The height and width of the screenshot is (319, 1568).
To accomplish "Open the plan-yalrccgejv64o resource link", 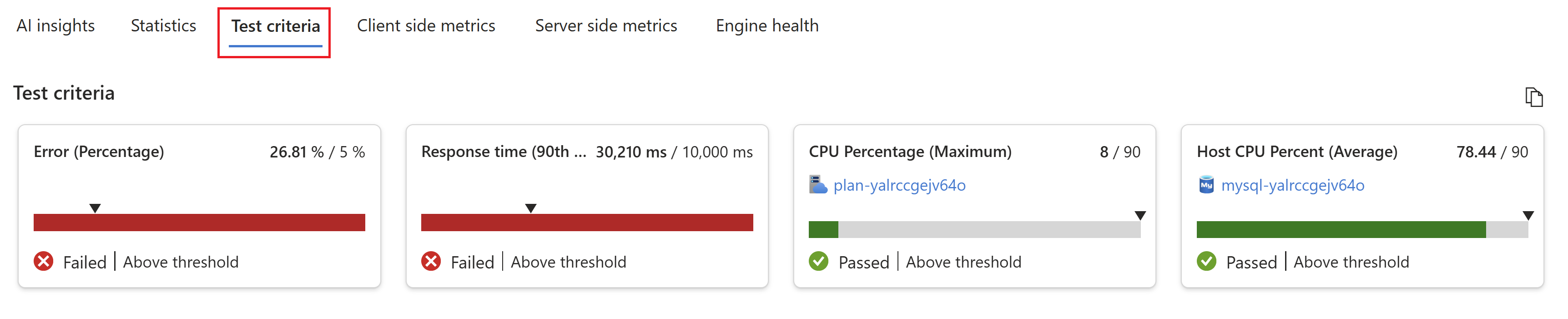I will click(899, 185).
